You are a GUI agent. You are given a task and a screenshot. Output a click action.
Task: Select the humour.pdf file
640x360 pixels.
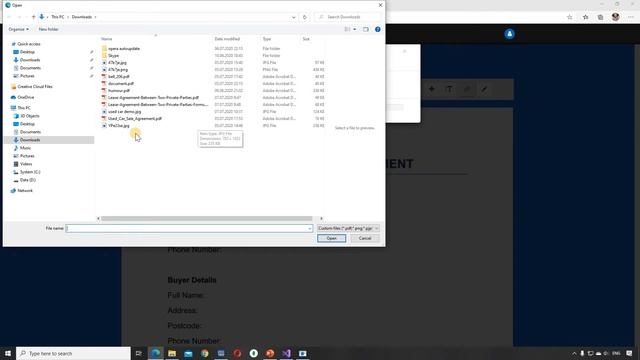tap(119, 91)
